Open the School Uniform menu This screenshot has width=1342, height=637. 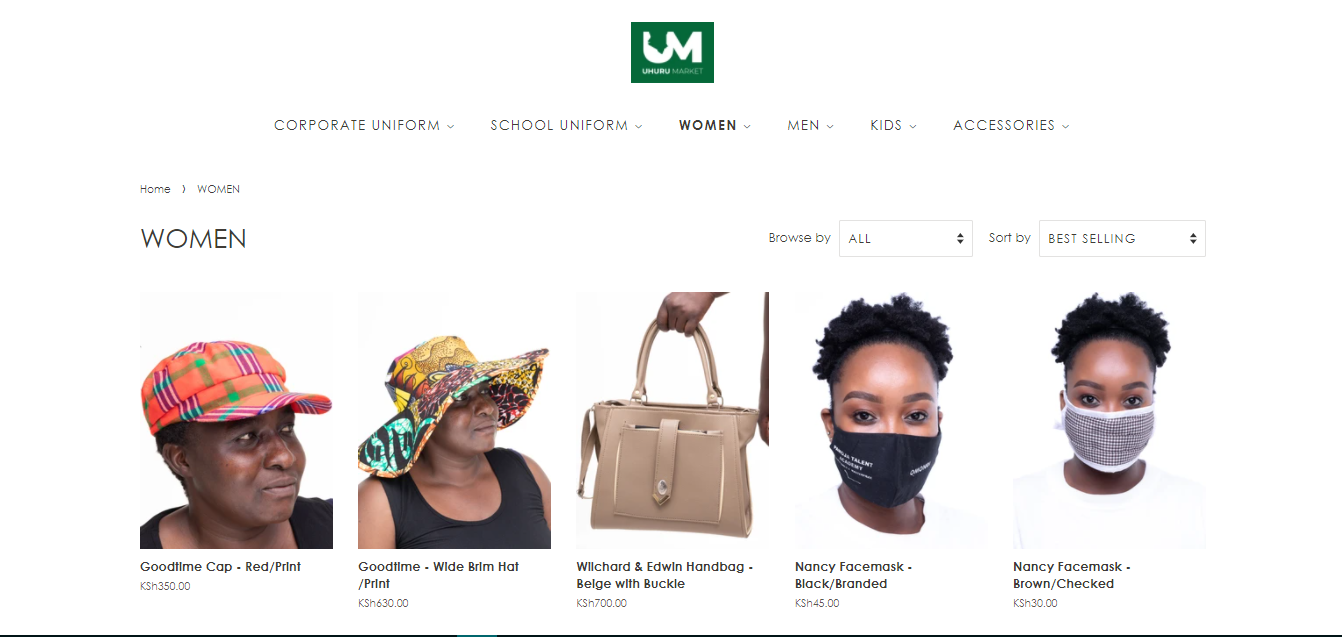coord(566,125)
